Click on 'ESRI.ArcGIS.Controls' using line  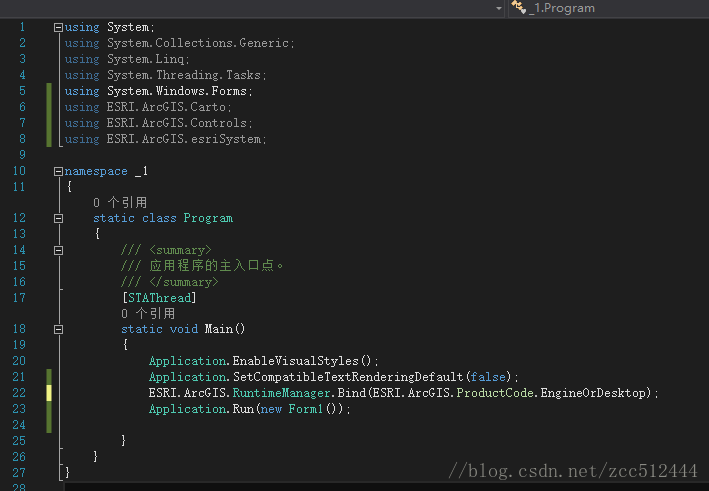[x=158, y=123]
